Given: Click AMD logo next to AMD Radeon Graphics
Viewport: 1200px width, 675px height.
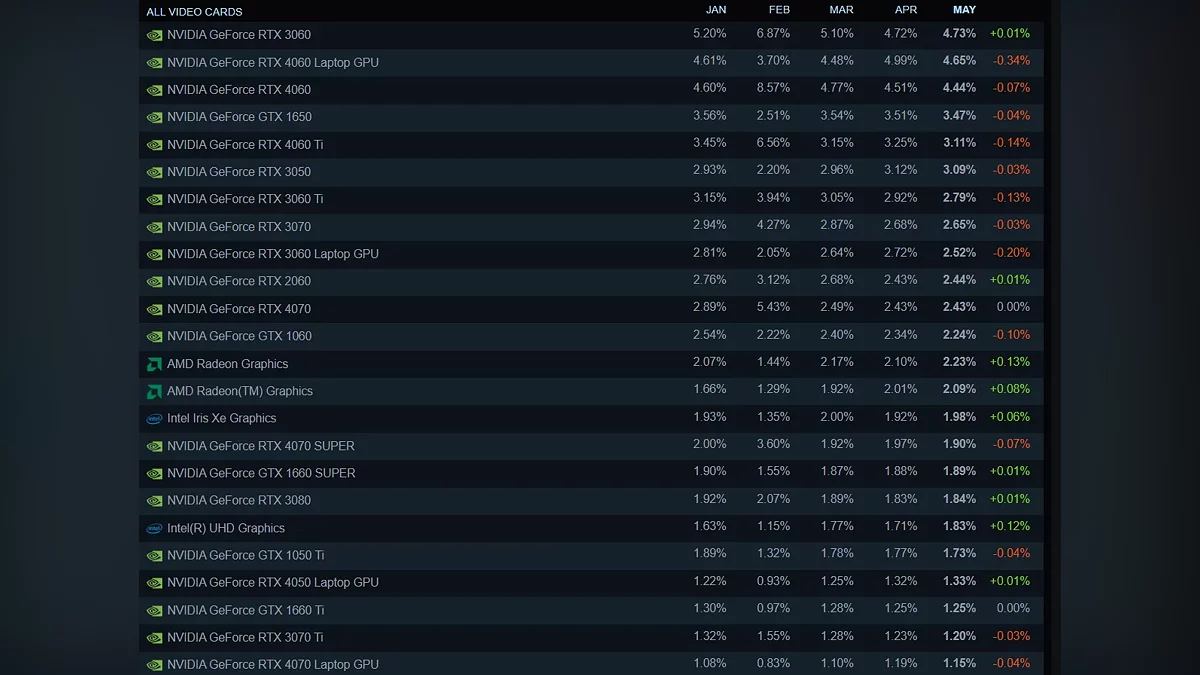Looking at the screenshot, I should coord(154,364).
